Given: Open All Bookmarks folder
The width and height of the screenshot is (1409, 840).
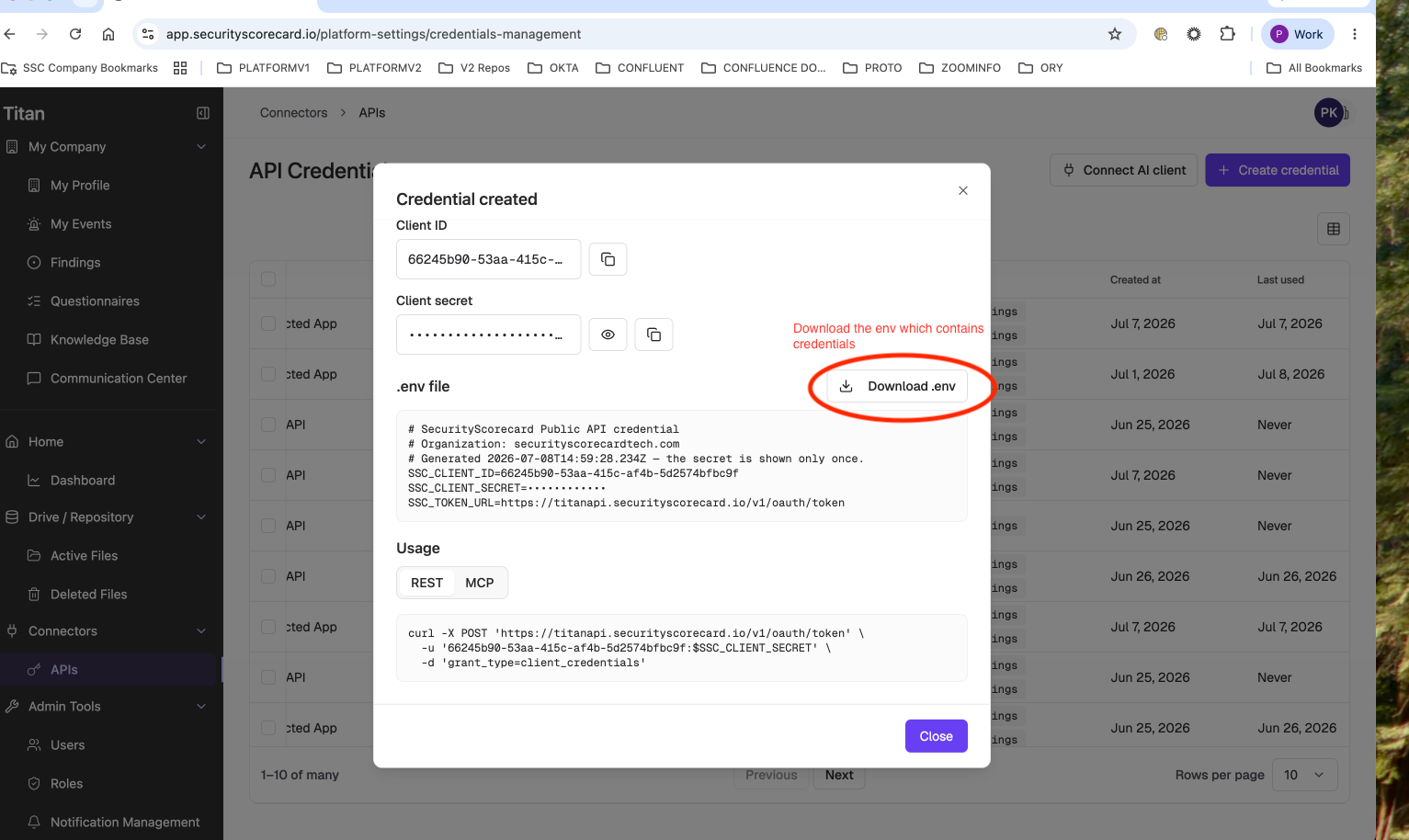Looking at the screenshot, I should point(1314,68).
